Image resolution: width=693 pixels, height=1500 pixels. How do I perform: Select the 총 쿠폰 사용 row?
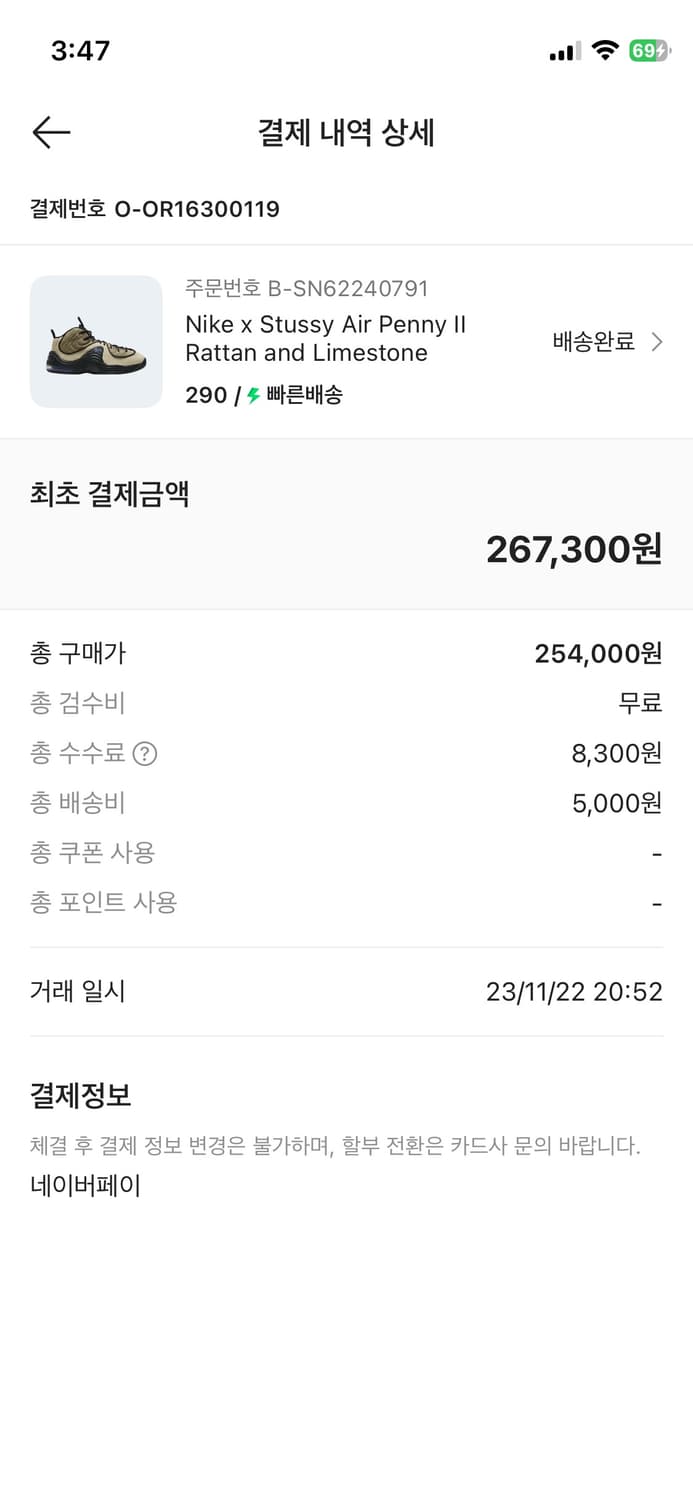[x=346, y=852]
